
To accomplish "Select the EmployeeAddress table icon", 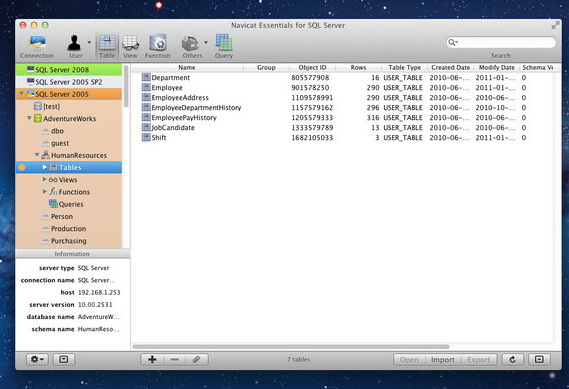I will coord(146,97).
